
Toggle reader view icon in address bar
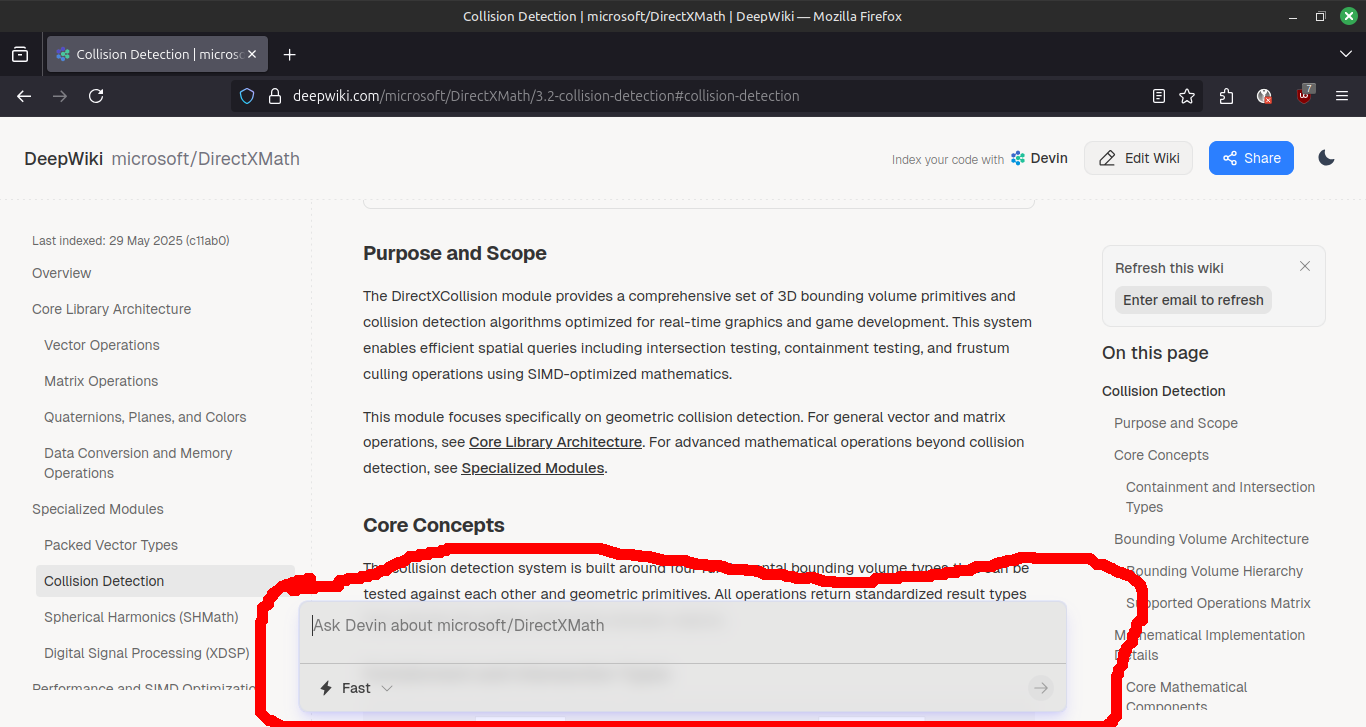pyautogui.click(x=1158, y=96)
